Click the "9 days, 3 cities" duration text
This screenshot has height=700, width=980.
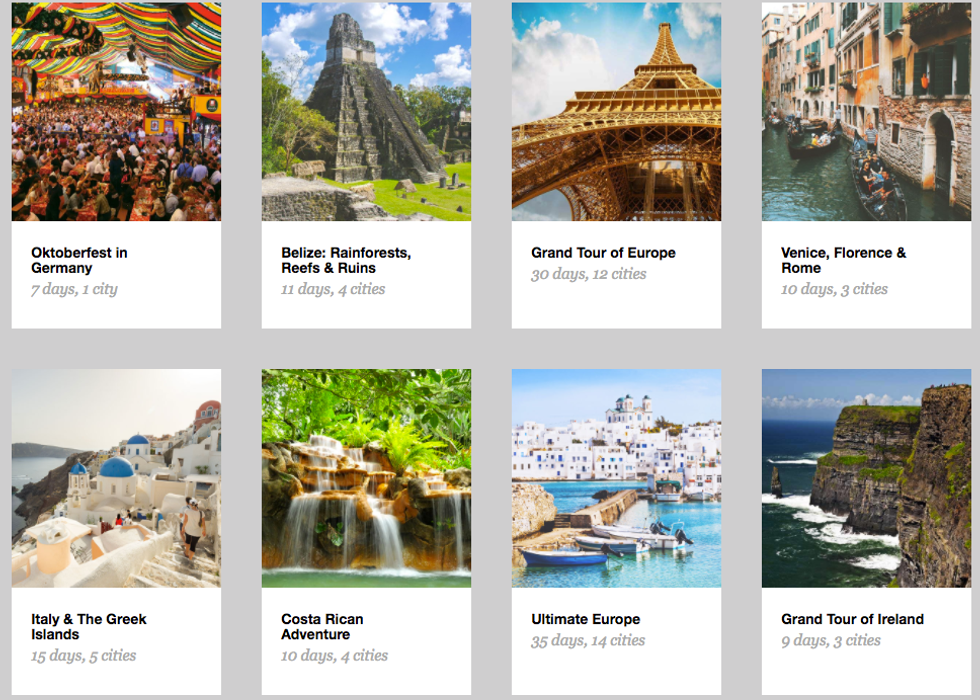(x=831, y=640)
